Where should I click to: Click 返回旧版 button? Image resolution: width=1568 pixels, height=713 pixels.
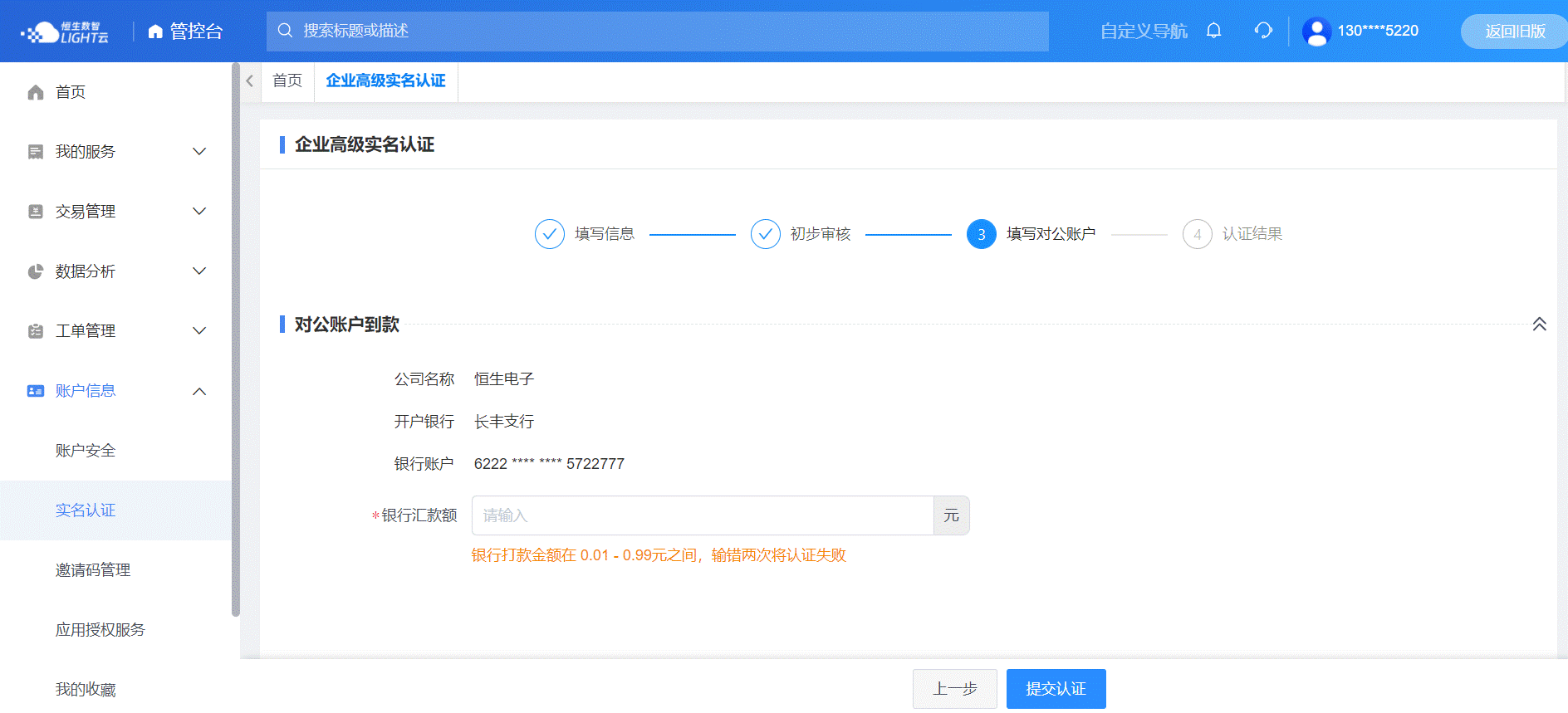pyautogui.click(x=1515, y=32)
